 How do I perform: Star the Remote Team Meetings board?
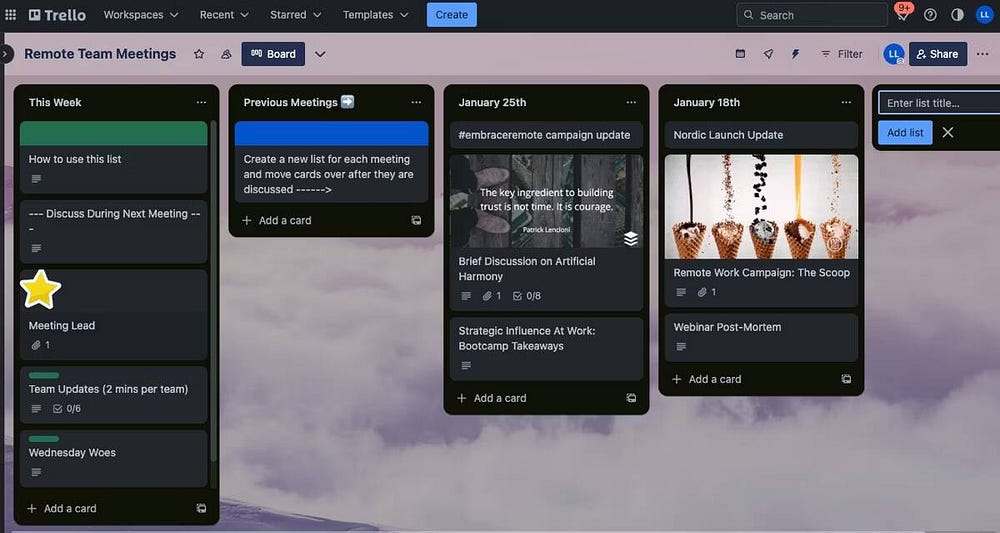tap(199, 54)
